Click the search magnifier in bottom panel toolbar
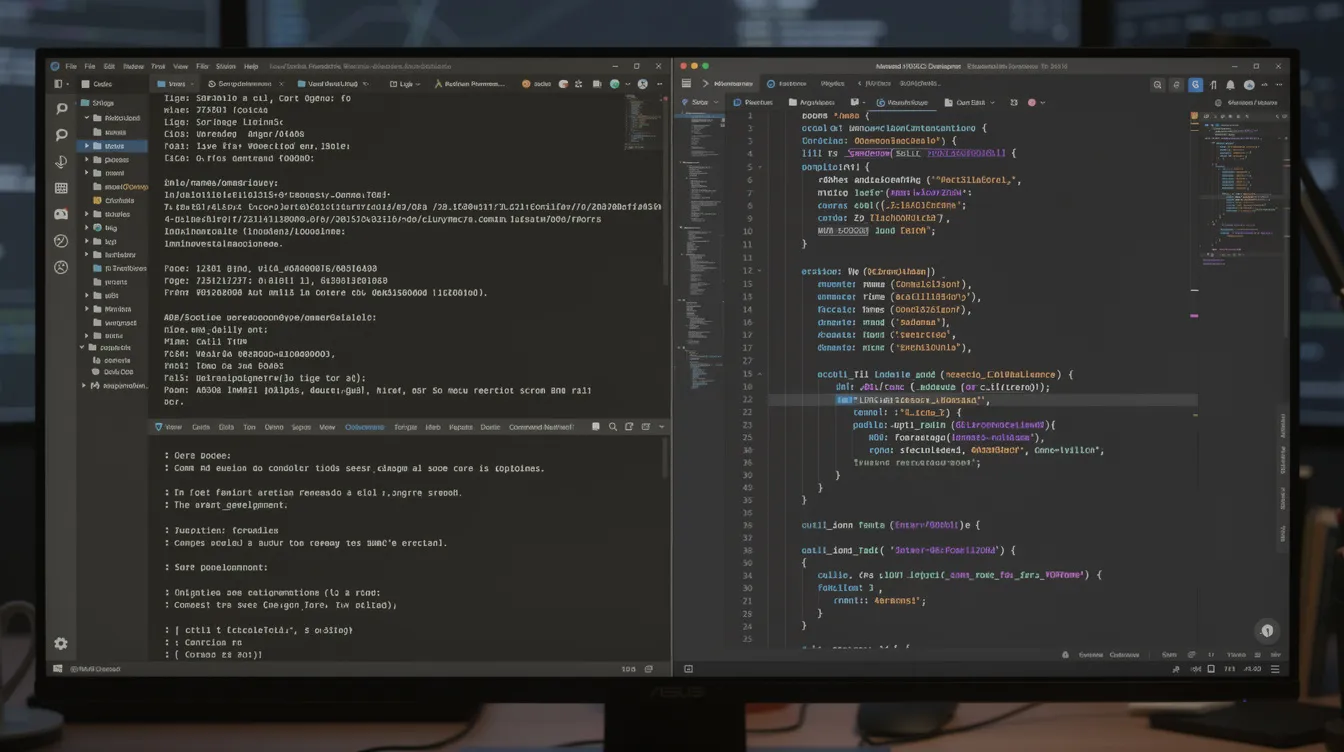Image resolution: width=1344 pixels, height=752 pixels. click(x=613, y=427)
